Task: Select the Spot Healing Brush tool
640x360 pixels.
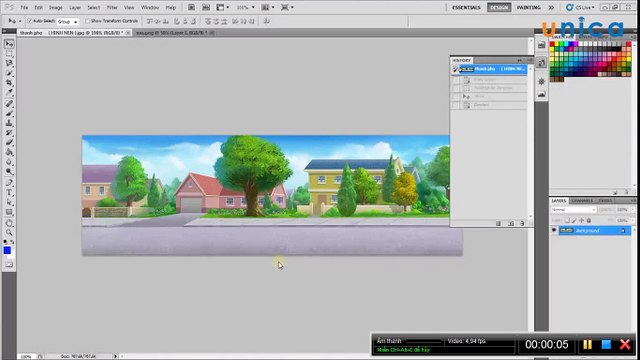Action: coord(9,104)
